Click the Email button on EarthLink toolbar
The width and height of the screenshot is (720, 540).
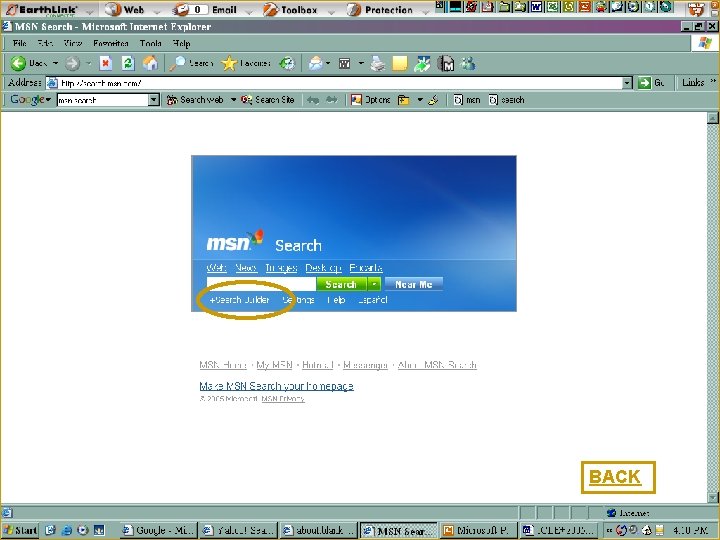pyautogui.click(x=205, y=10)
